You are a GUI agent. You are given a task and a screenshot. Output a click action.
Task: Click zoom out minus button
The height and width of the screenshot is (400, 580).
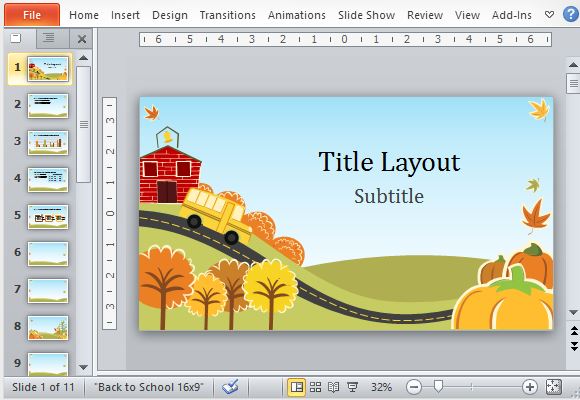[414, 387]
